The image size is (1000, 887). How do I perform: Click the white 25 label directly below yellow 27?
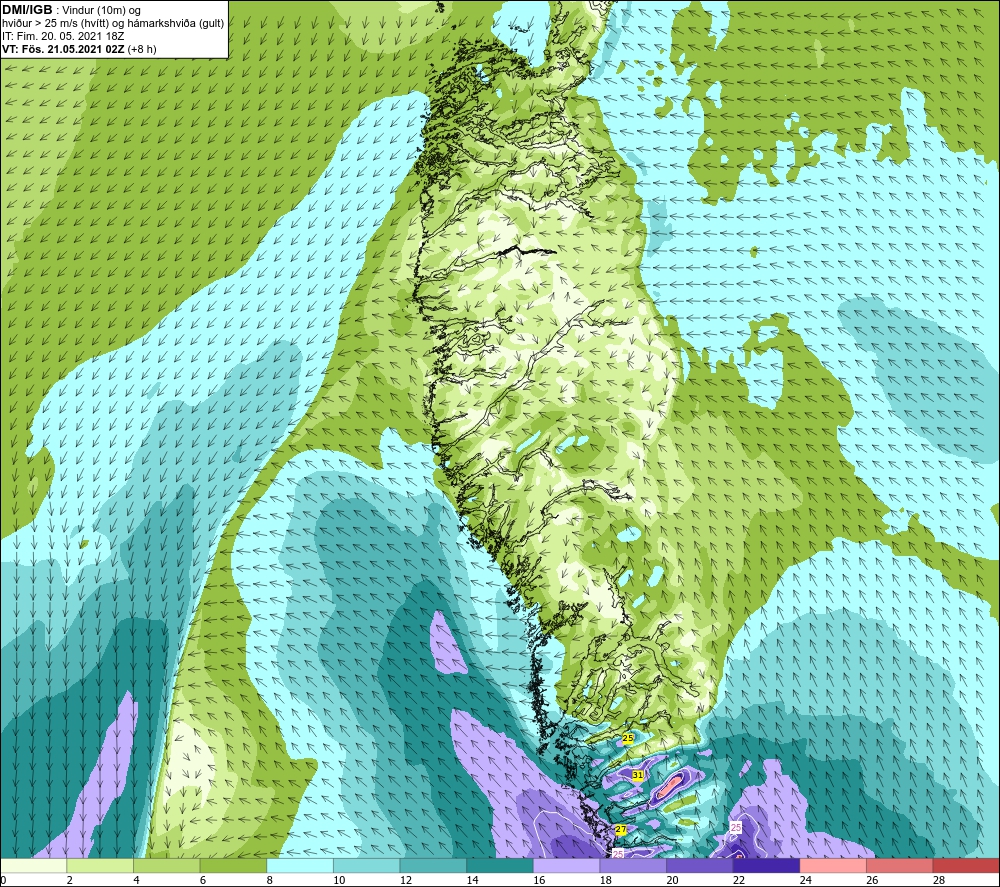pyautogui.click(x=618, y=854)
